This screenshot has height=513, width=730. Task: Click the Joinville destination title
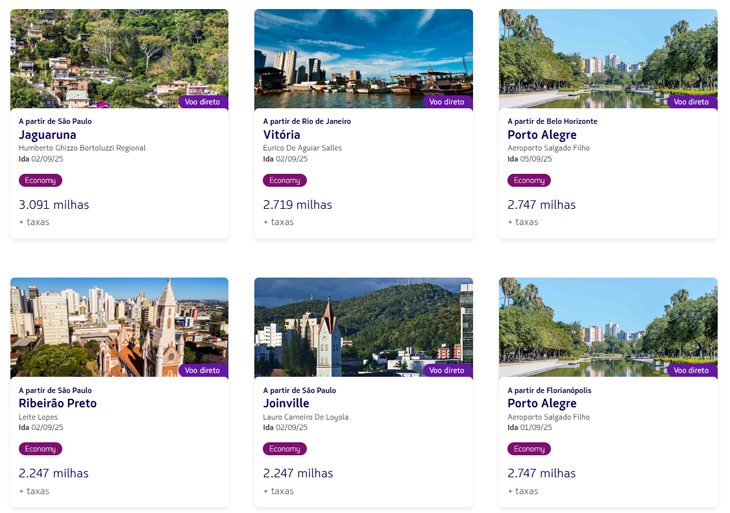286,404
